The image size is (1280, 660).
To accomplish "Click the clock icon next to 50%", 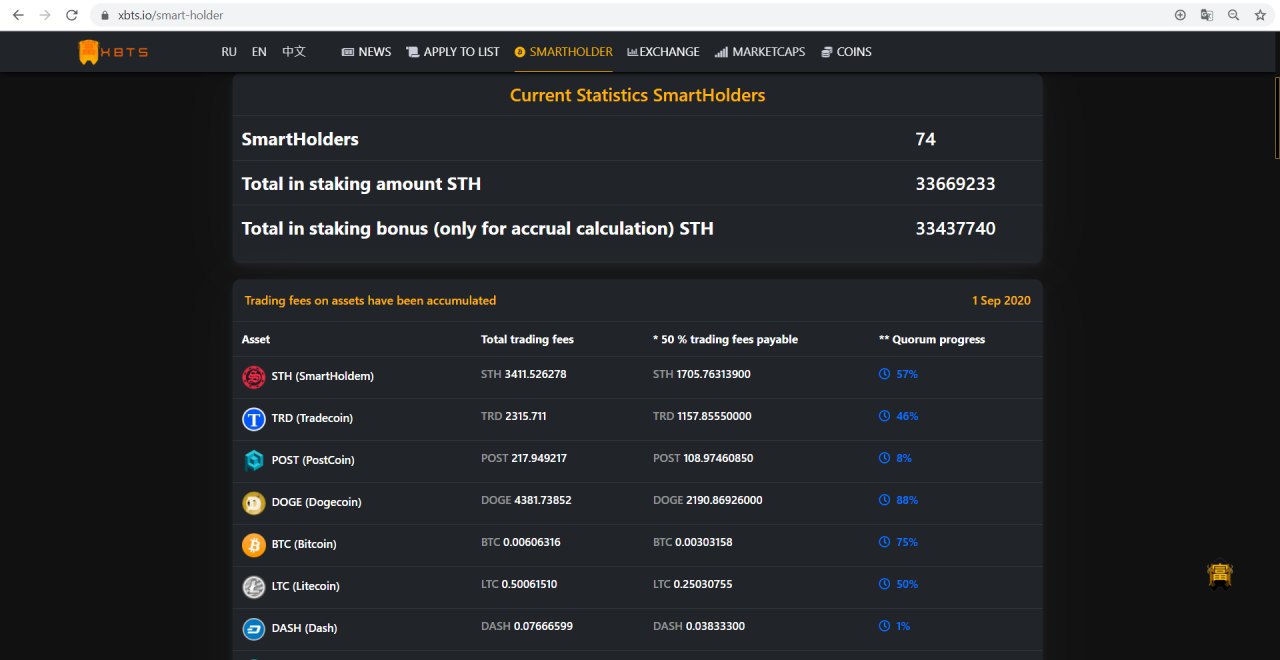I will (884, 584).
